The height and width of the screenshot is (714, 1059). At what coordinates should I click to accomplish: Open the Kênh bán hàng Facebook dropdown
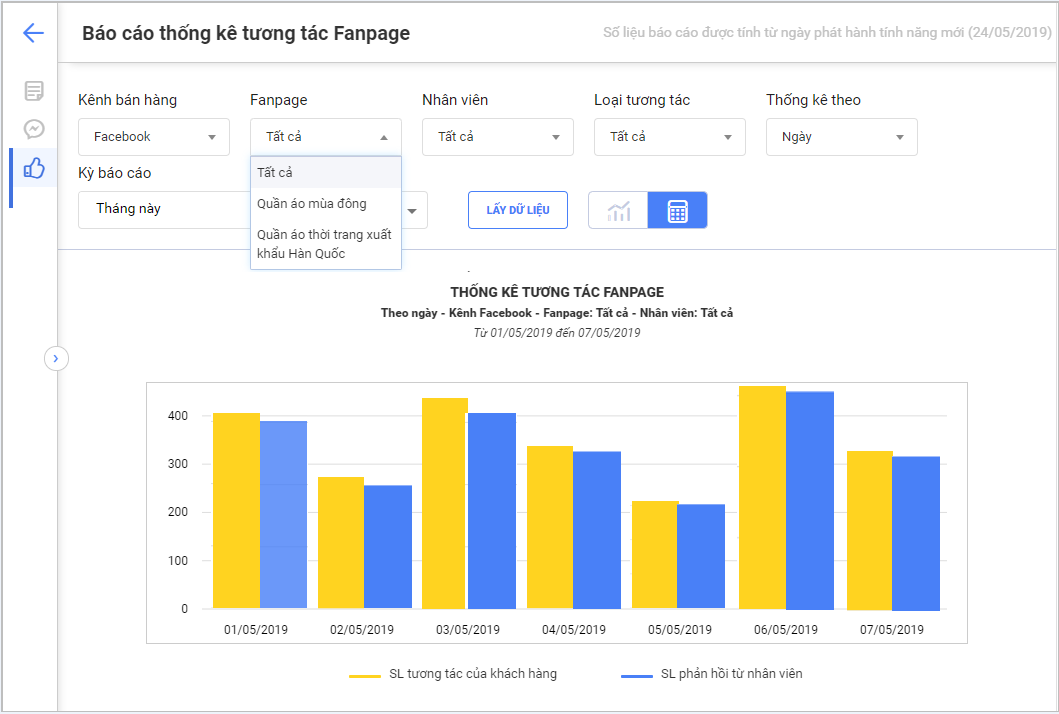tap(154, 137)
